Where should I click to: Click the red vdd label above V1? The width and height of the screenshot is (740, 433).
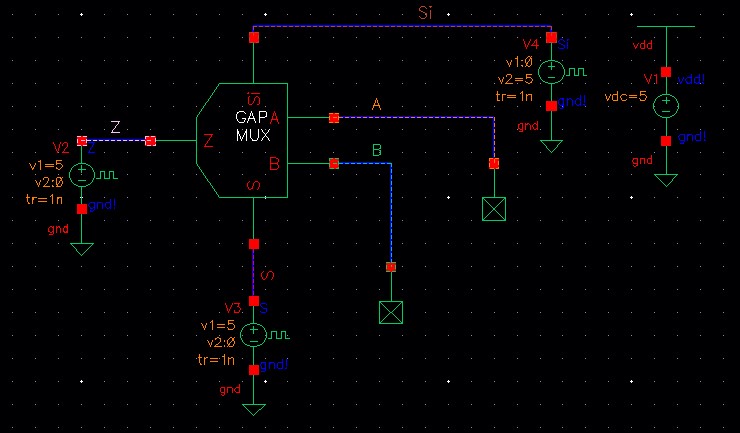point(642,45)
